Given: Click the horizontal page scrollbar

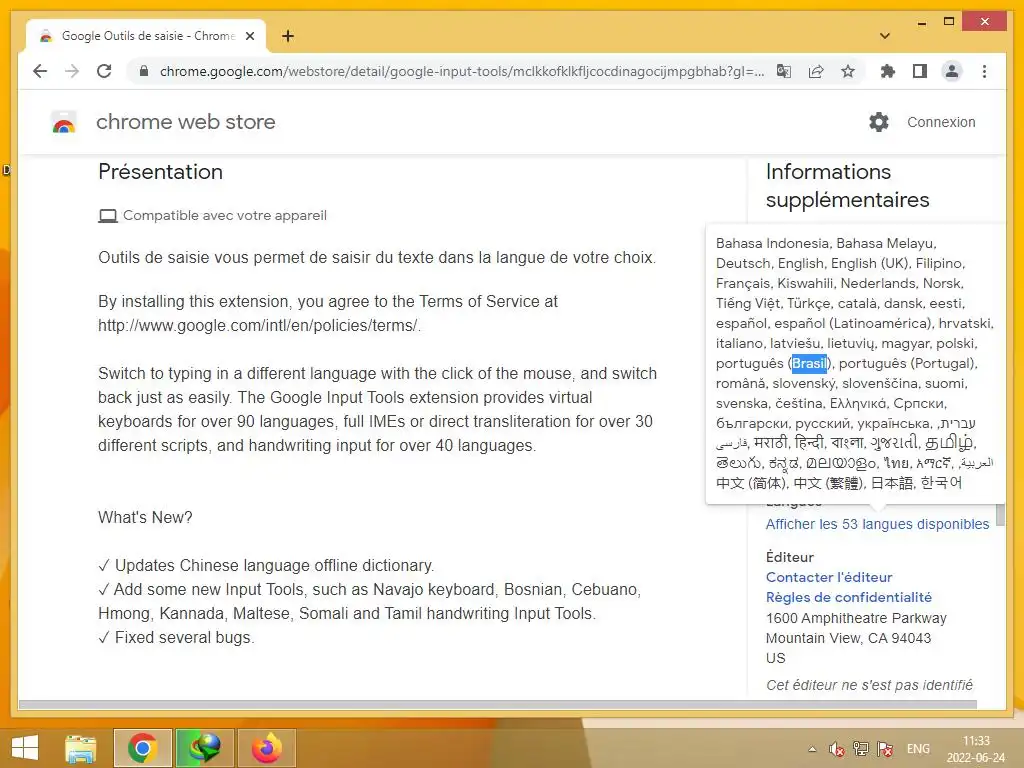Looking at the screenshot, I should 498,705.
